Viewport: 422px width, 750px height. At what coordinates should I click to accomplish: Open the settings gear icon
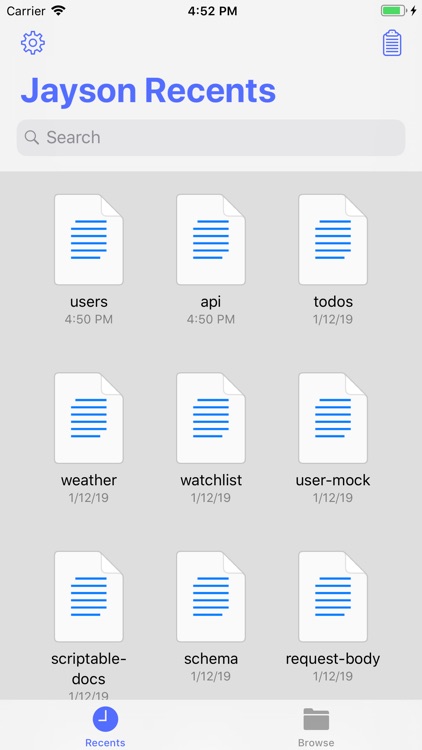[x=33, y=43]
